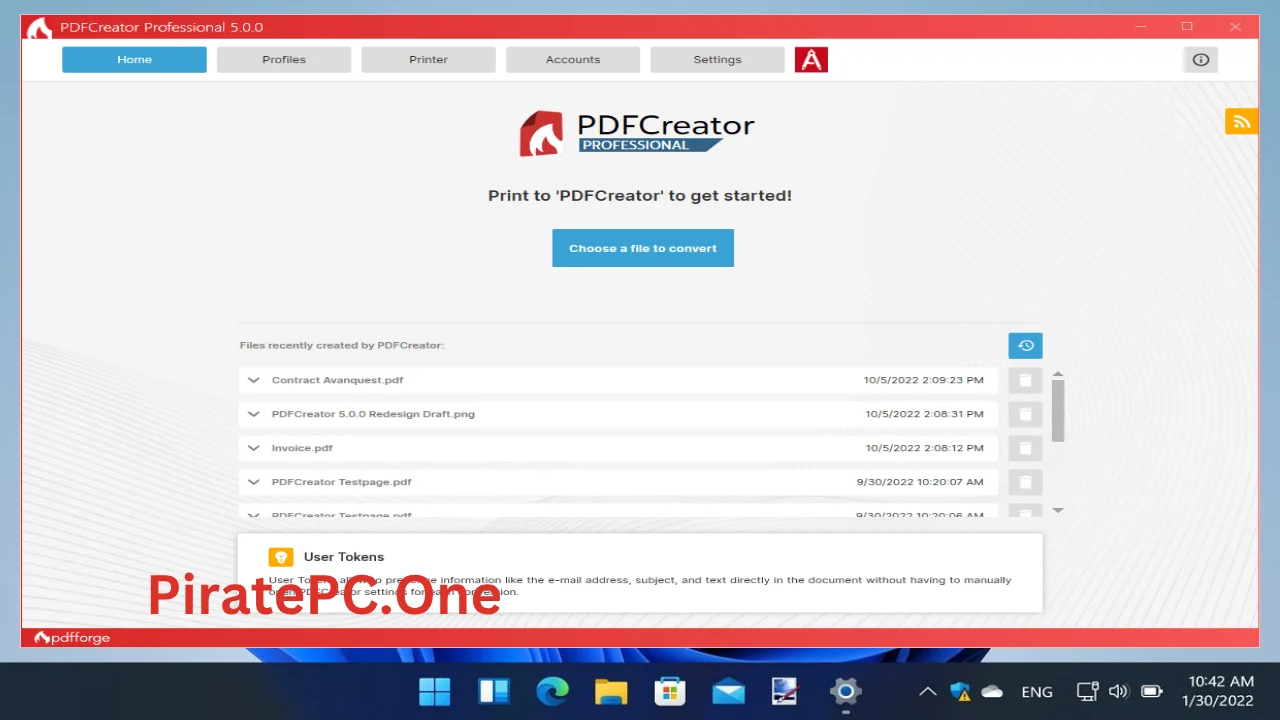The height and width of the screenshot is (720, 1280).
Task: Switch to the Home tab
Action: pyautogui.click(x=134, y=60)
